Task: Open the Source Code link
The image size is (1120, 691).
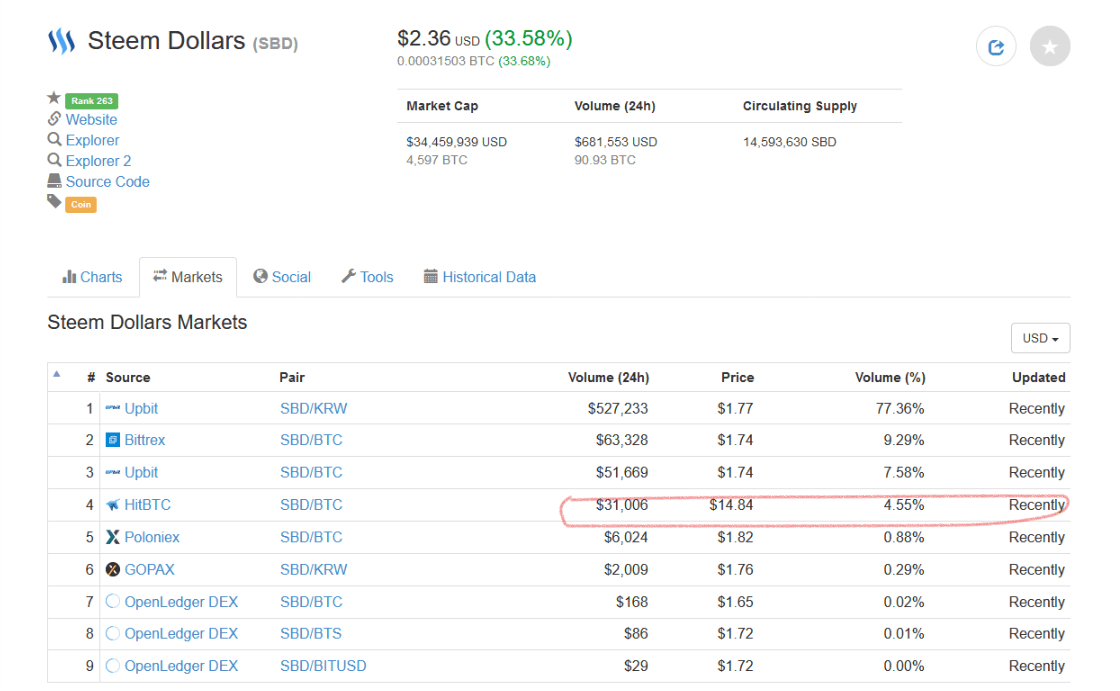Action: coord(108,182)
